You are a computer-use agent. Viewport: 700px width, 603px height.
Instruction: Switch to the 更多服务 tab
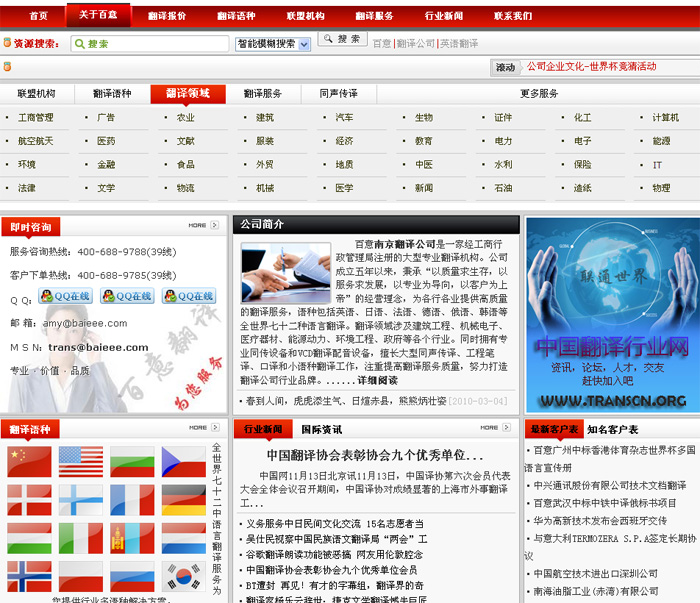coord(539,93)
